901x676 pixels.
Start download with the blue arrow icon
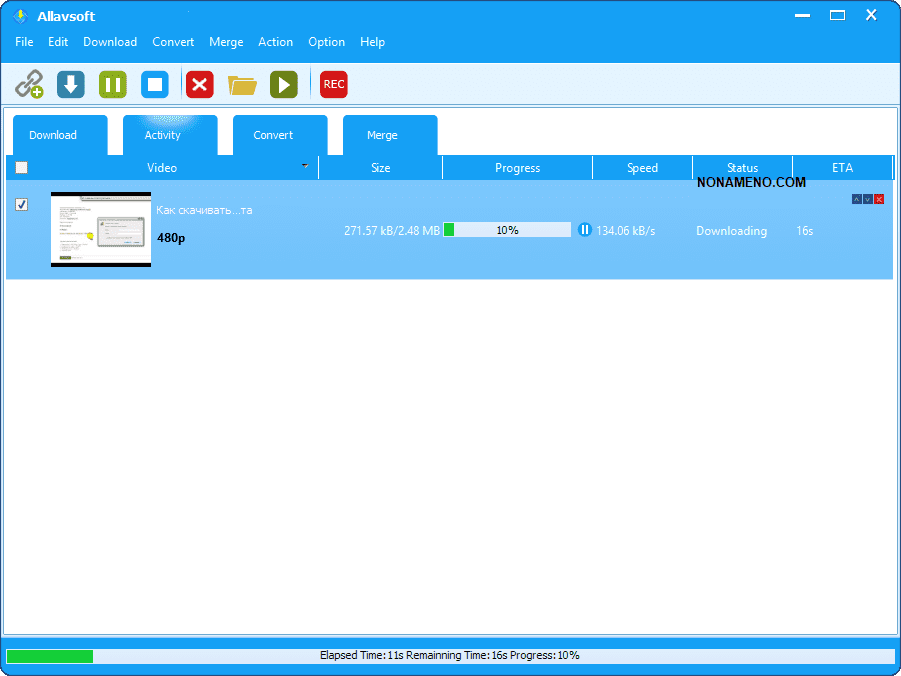(x=71, y=85)
